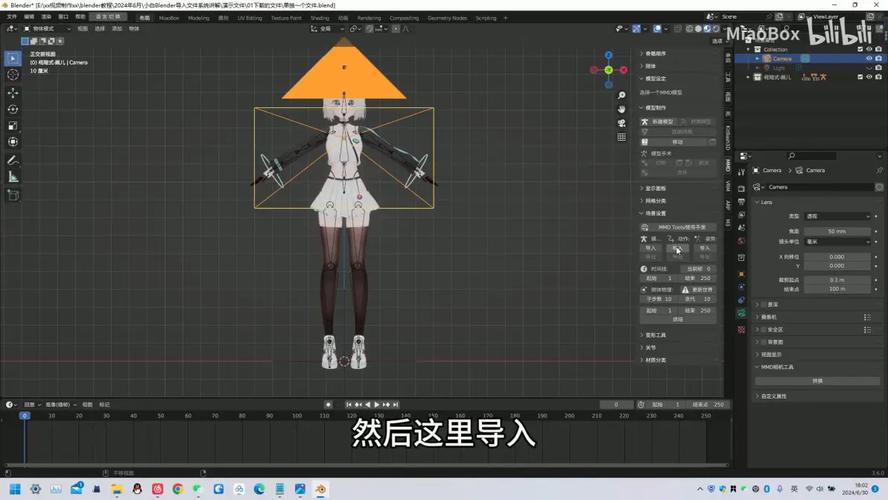Enable the Background Images checkbox

click(764, 342)
